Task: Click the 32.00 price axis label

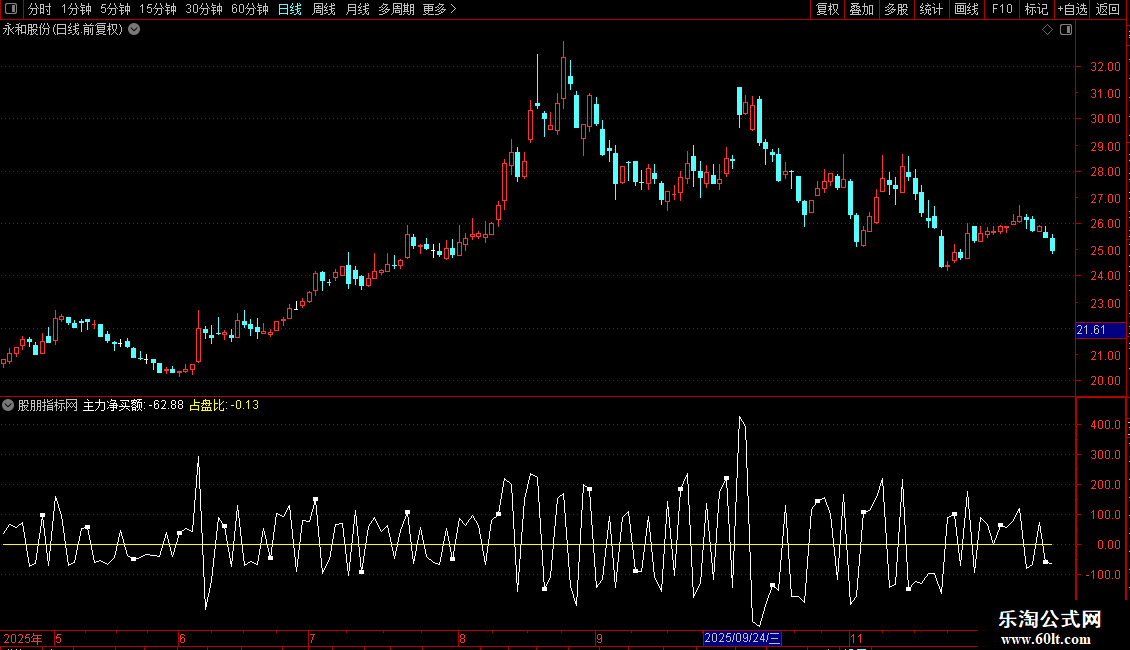Action: (x=1105, y=66)
